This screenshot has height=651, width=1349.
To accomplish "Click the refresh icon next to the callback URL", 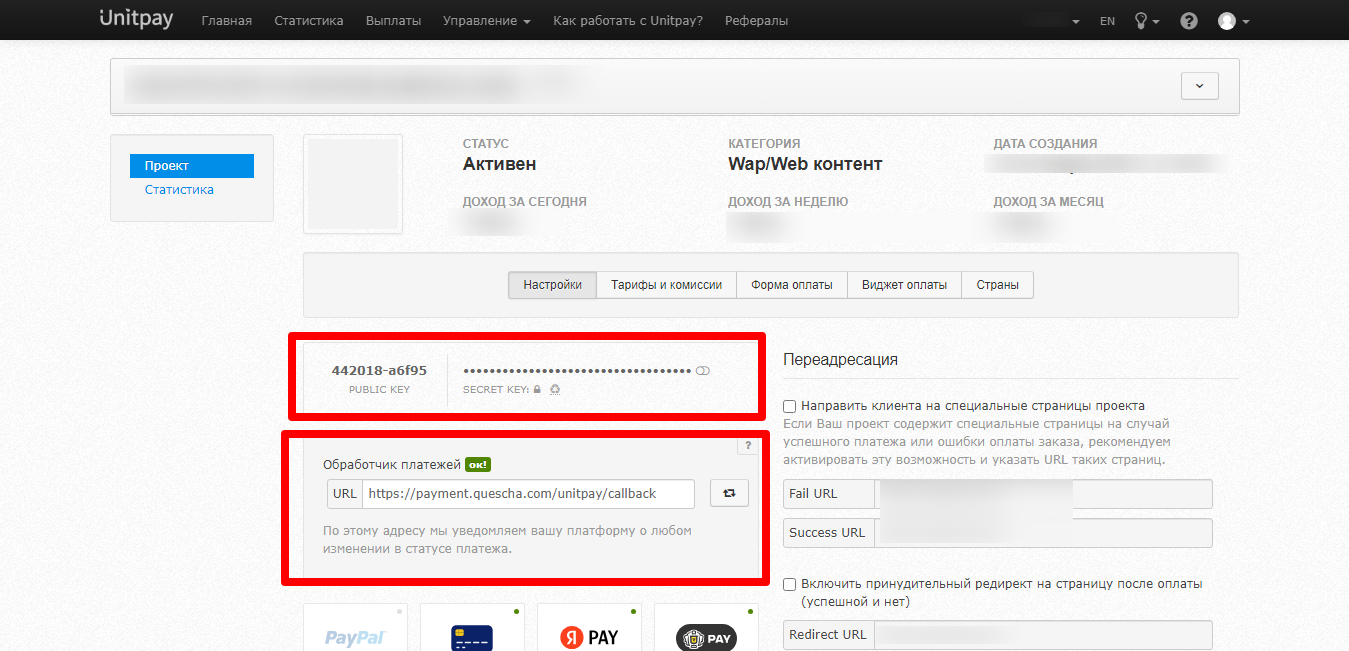I will (x=729, y=493).
